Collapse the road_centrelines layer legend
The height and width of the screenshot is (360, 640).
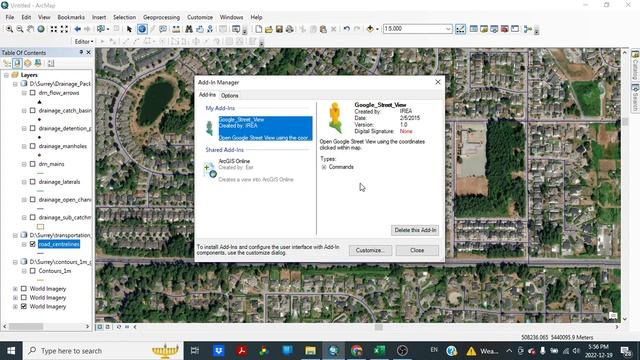[24, 244]
